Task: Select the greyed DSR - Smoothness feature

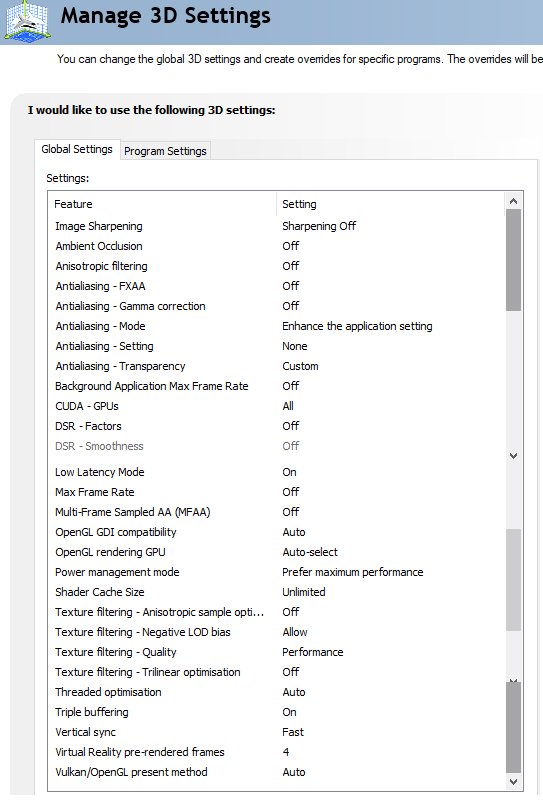Action: 99,446
